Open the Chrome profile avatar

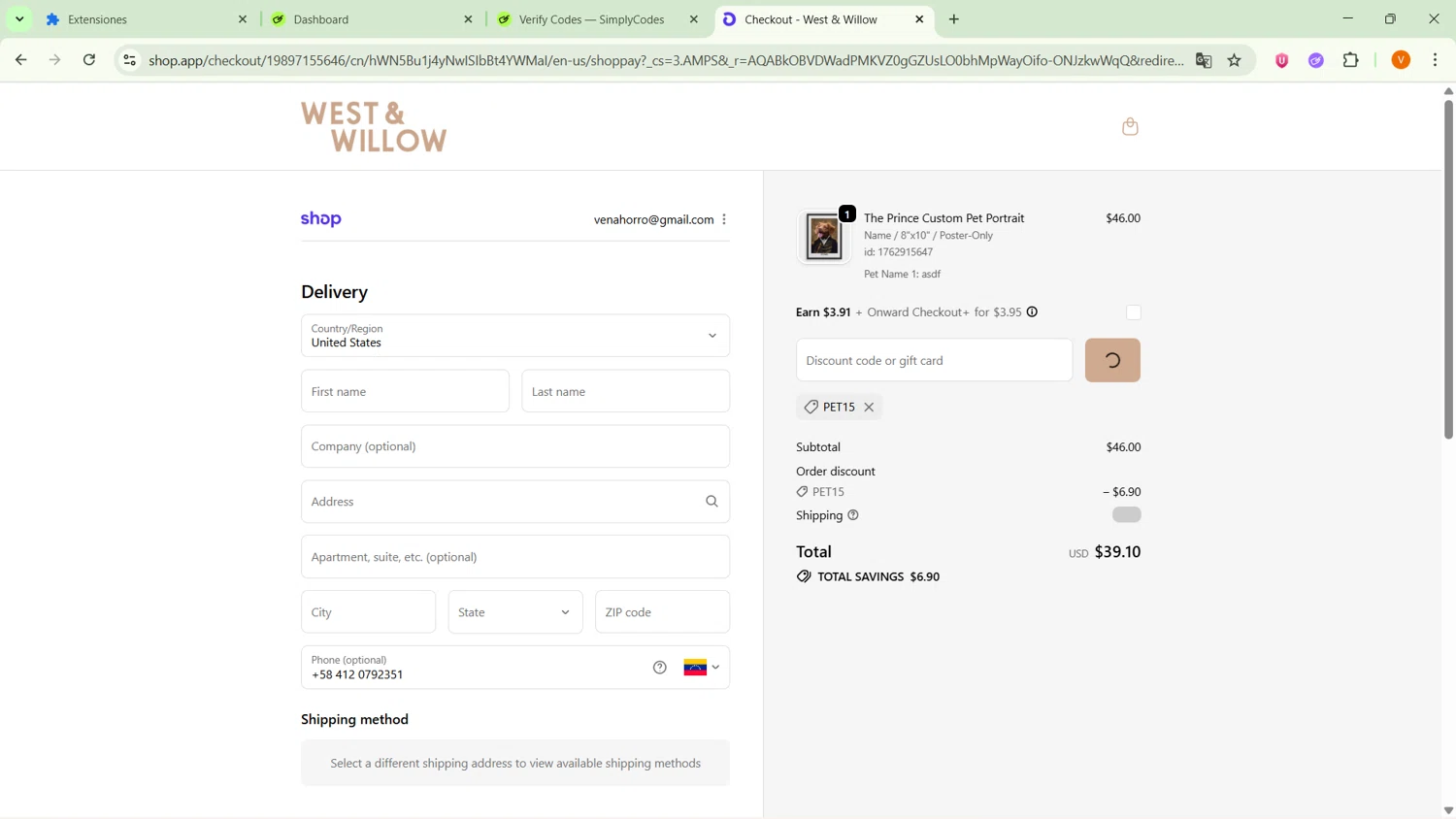(x=1401, y=60)
